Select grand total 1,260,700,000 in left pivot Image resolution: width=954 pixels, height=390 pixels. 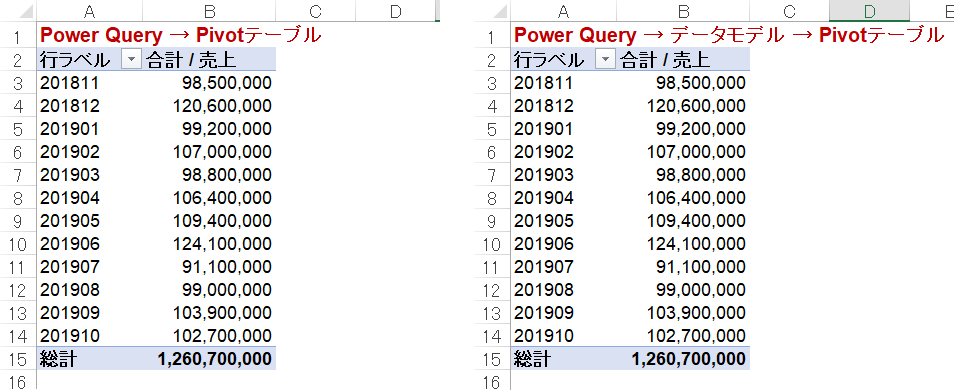point(214,359)
